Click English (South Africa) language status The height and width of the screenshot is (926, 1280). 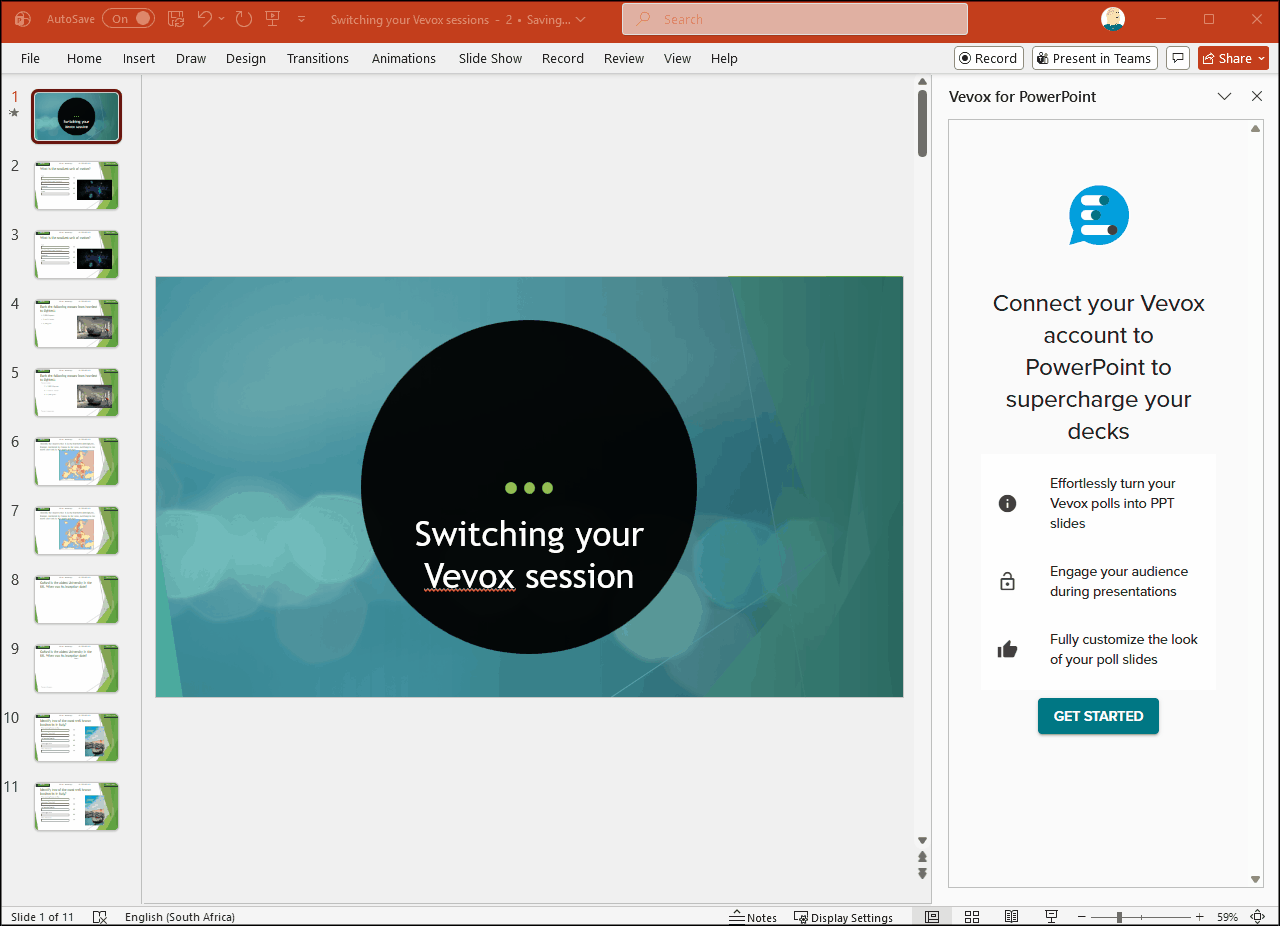(180, 917)
